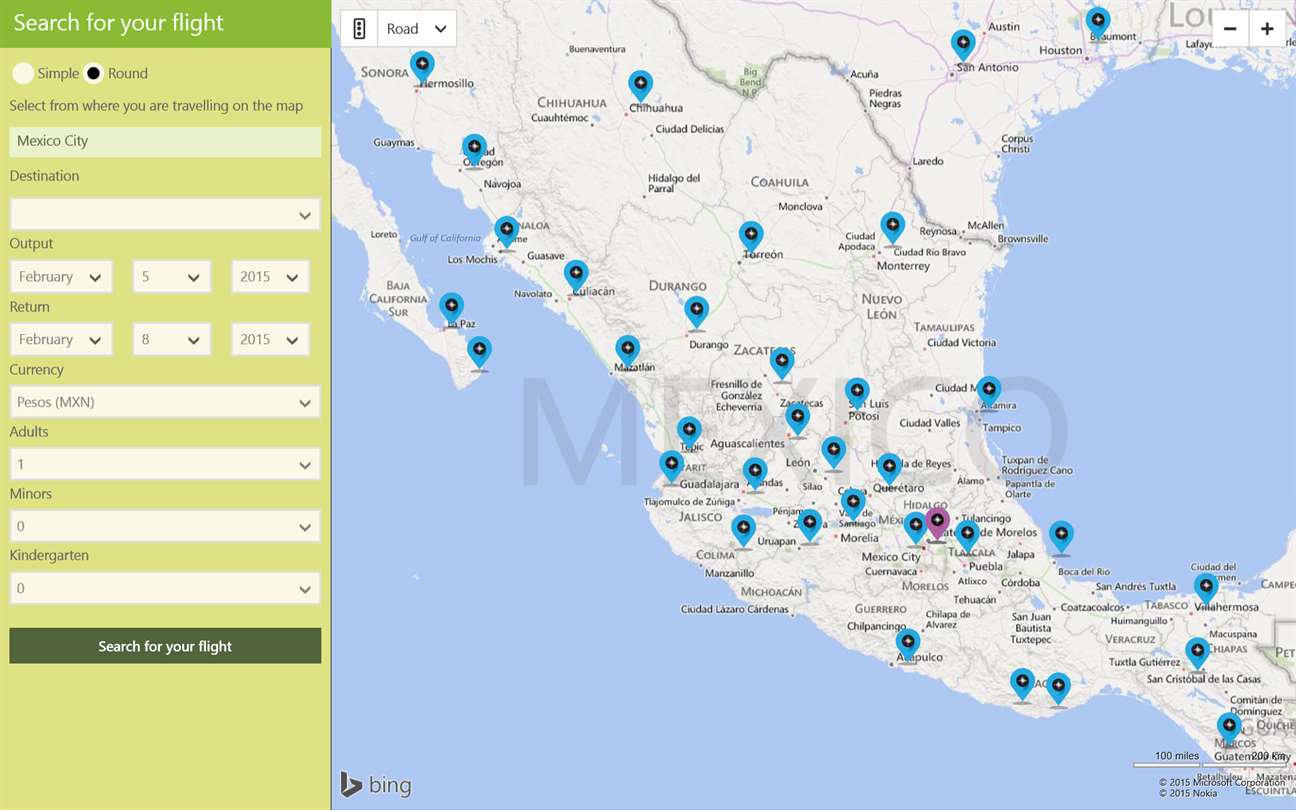Open the Return day dropdown showing 8
This screenshot has width=1296, height=810.
172,340
